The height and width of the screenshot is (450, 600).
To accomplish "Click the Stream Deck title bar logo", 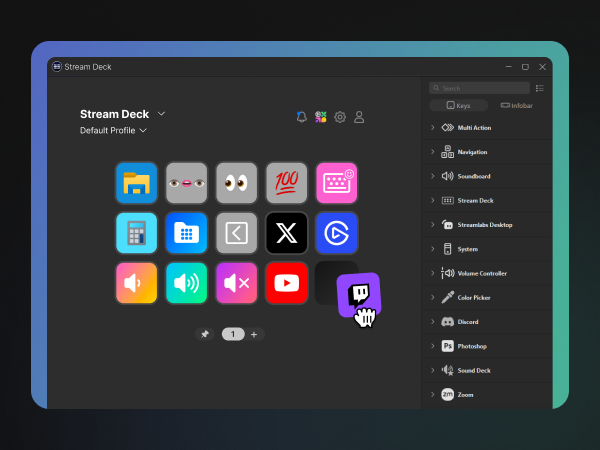I will coord(57,67).
